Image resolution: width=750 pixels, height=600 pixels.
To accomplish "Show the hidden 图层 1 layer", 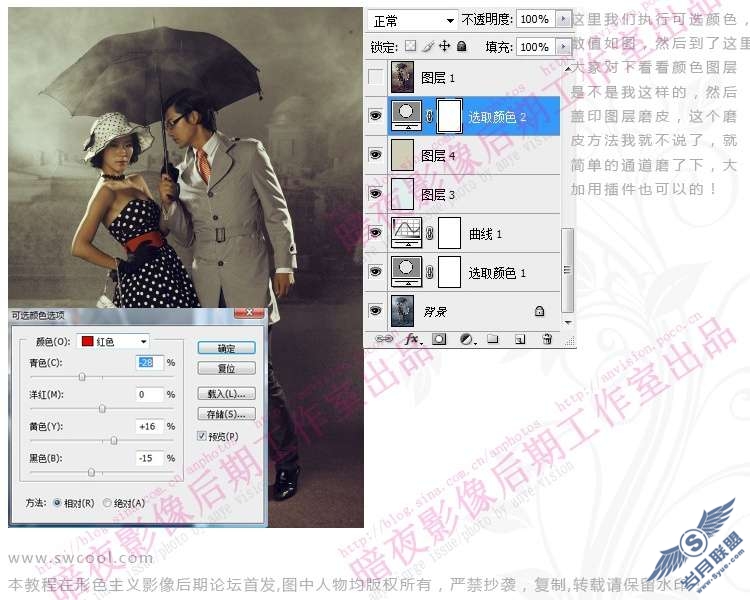I will pyautogui.click(x=375, y=77).
